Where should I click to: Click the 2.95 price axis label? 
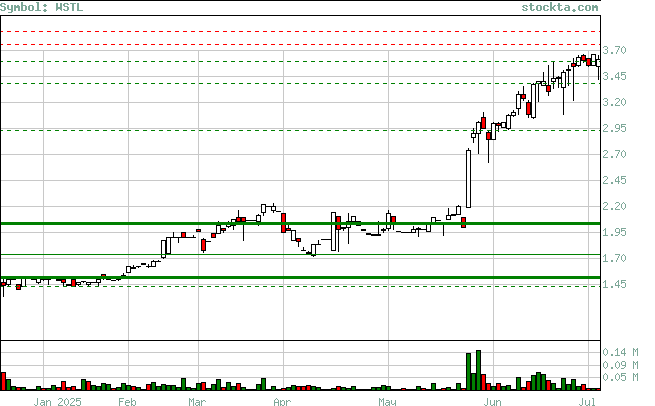point(614,128)
